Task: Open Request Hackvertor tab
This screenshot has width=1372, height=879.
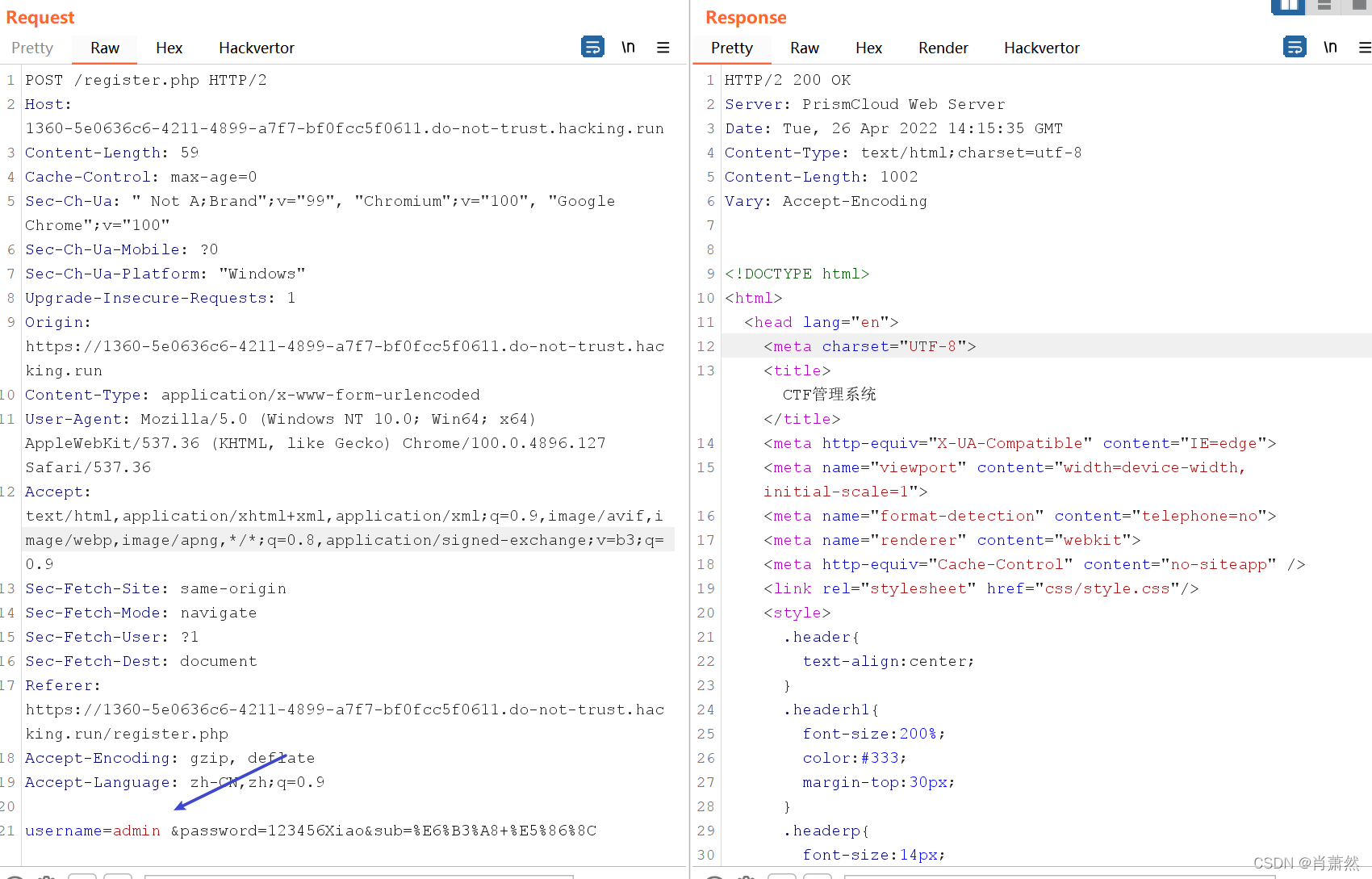Action: coord(257,48)
